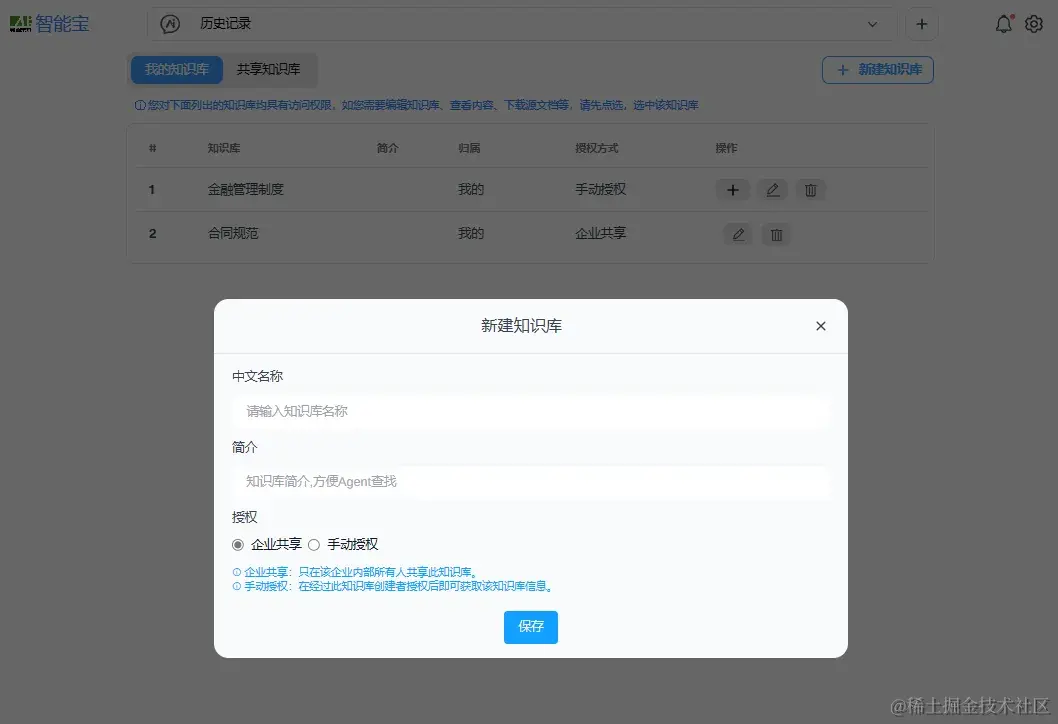Click the add icon for 金融管理制度
Screen dimensions: 1058x724
click(x=733, y=189)
